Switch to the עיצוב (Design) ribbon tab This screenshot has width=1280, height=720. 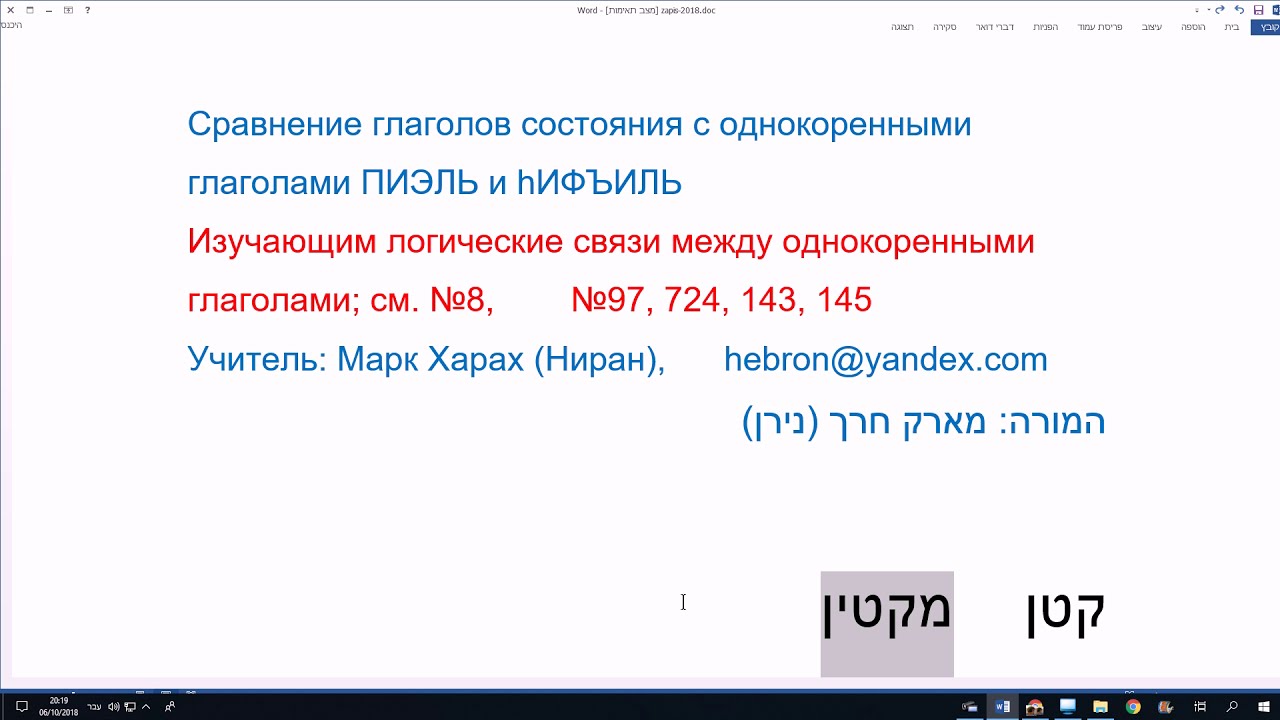click(x=1152, y=27)
